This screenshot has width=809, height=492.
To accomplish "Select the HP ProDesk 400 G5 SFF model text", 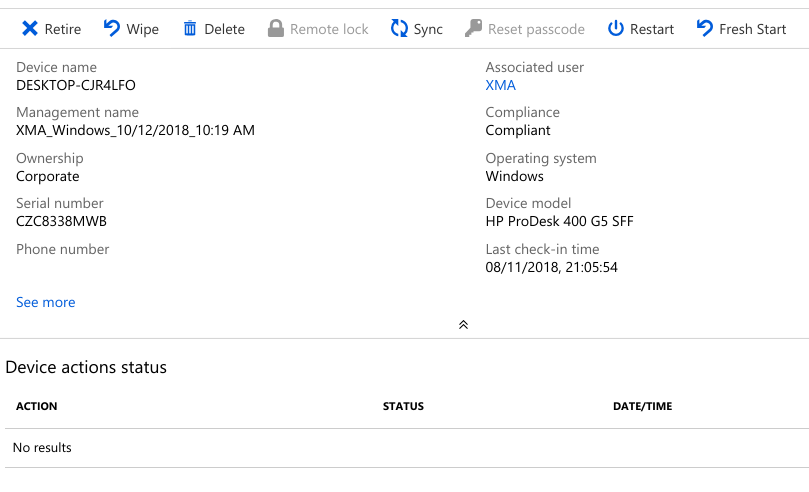I will [559, 222].
